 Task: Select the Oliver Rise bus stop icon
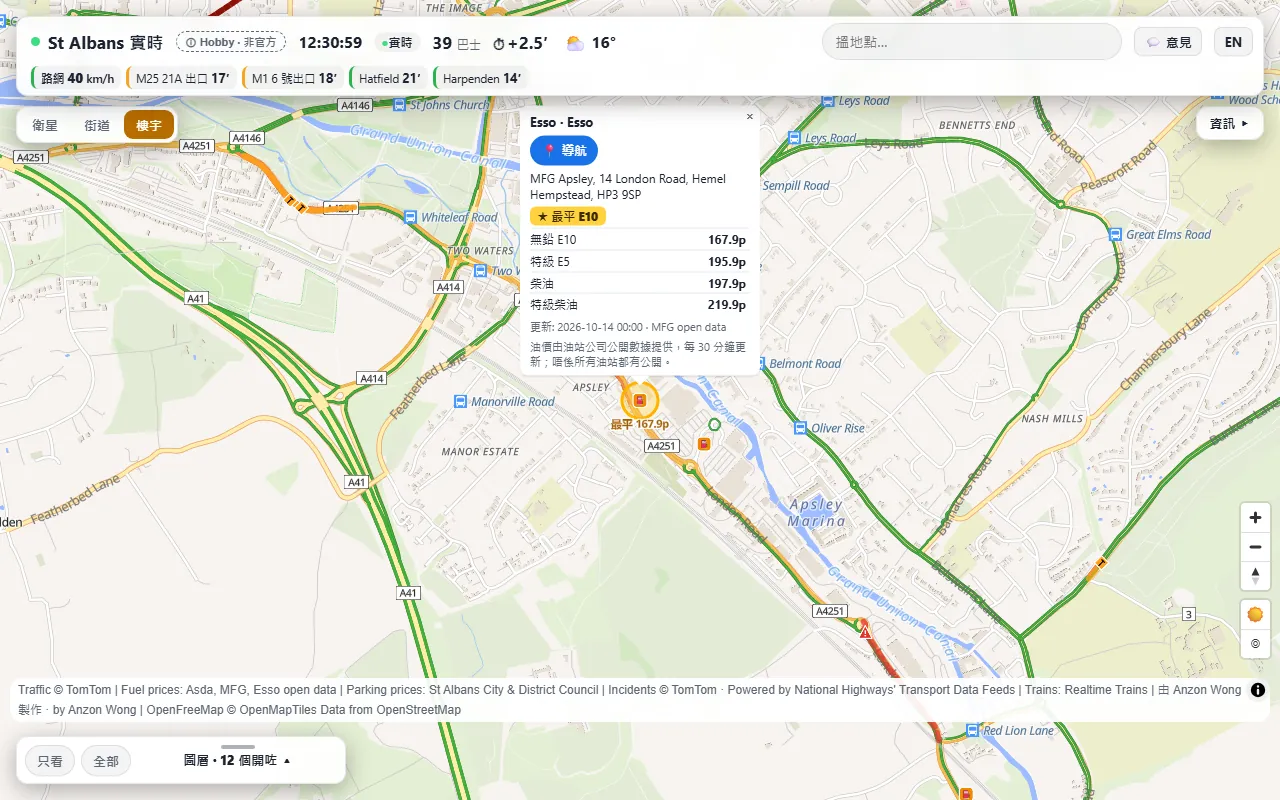800,428
